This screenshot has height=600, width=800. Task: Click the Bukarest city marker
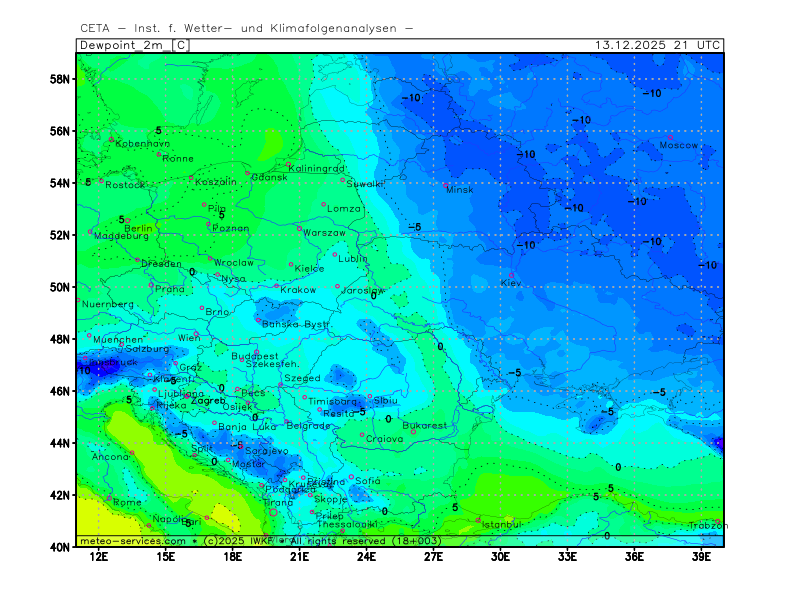coord(413,432)
